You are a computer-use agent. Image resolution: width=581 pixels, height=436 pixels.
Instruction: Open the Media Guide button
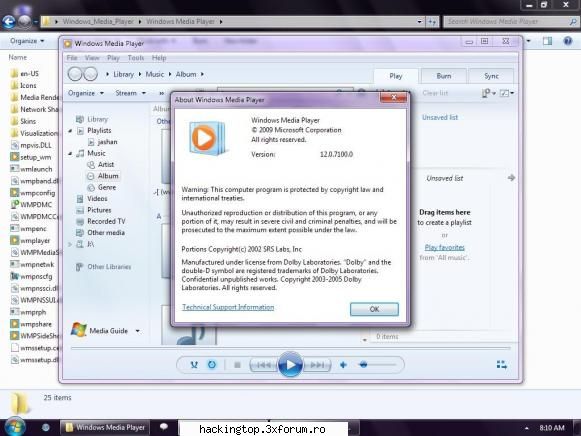(x=100, y=330)
